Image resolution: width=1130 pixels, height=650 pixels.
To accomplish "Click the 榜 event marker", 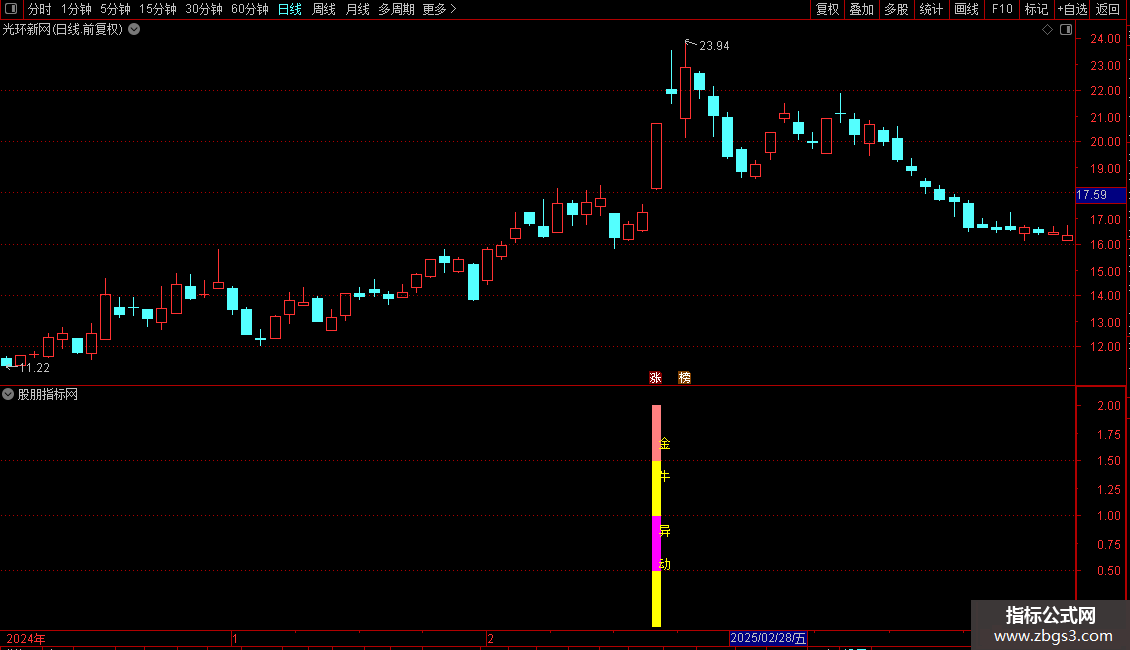I will [x=685, y=378].
